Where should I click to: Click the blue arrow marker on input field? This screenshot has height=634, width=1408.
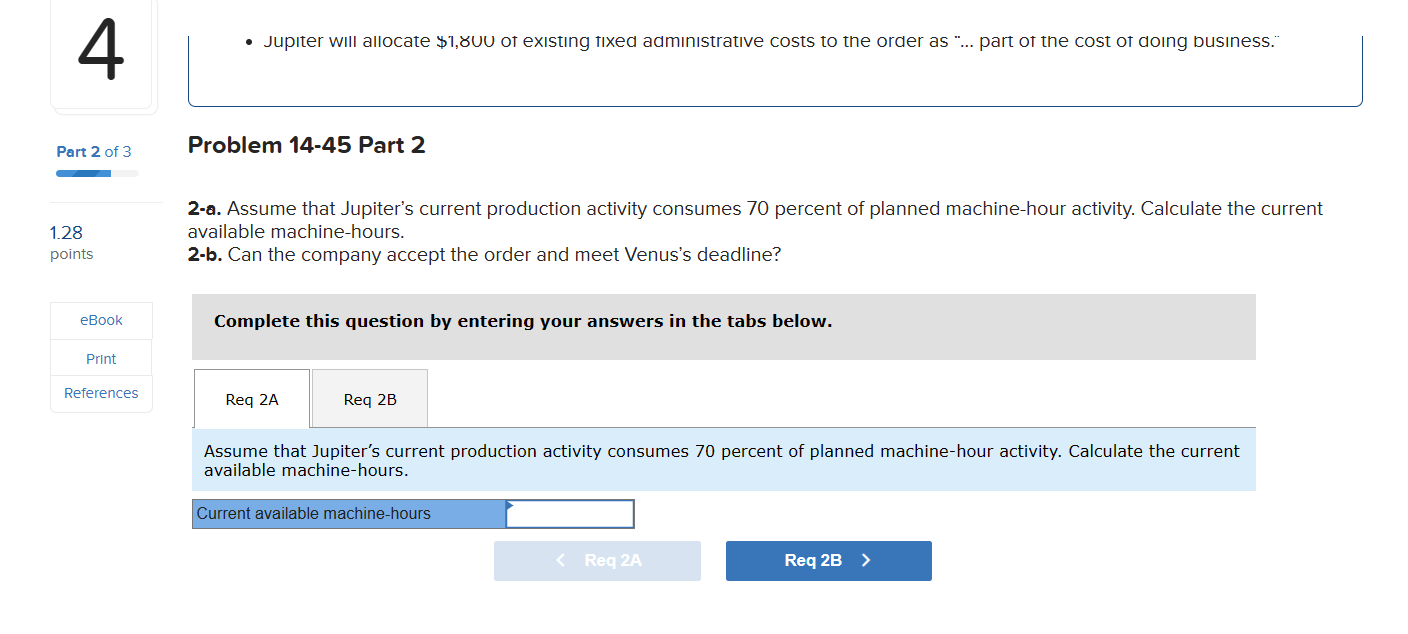click(508, 507)
